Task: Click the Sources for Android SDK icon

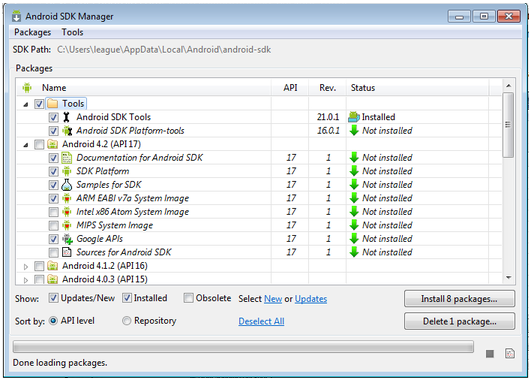Action: click(67, 252)
